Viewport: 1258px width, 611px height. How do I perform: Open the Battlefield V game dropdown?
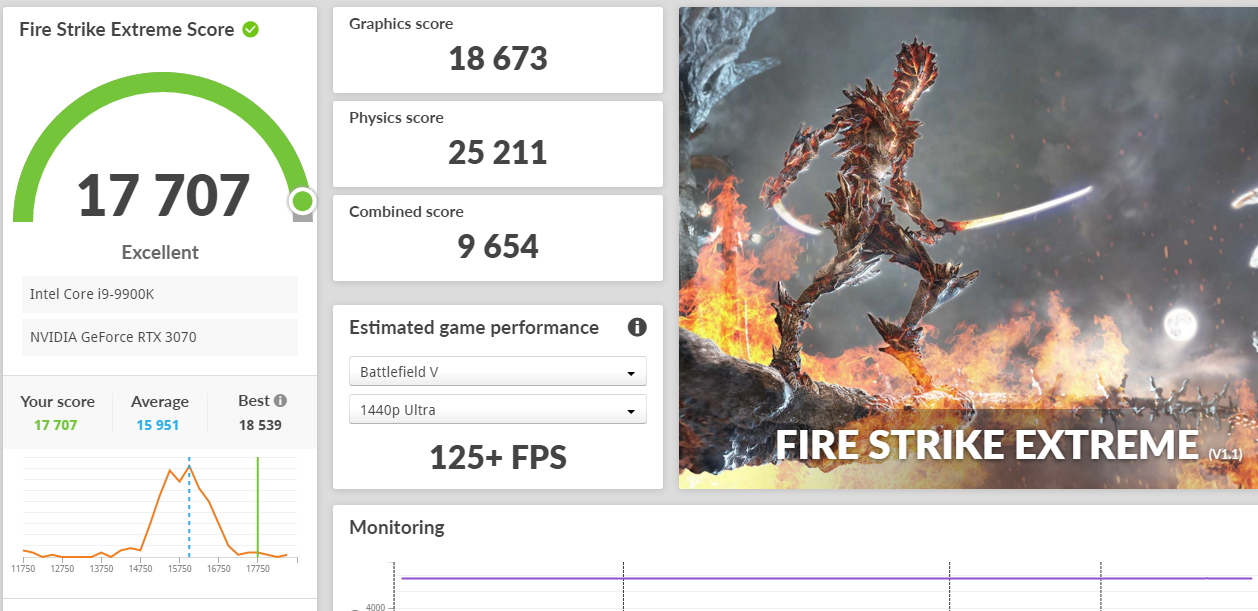point(498,372)
